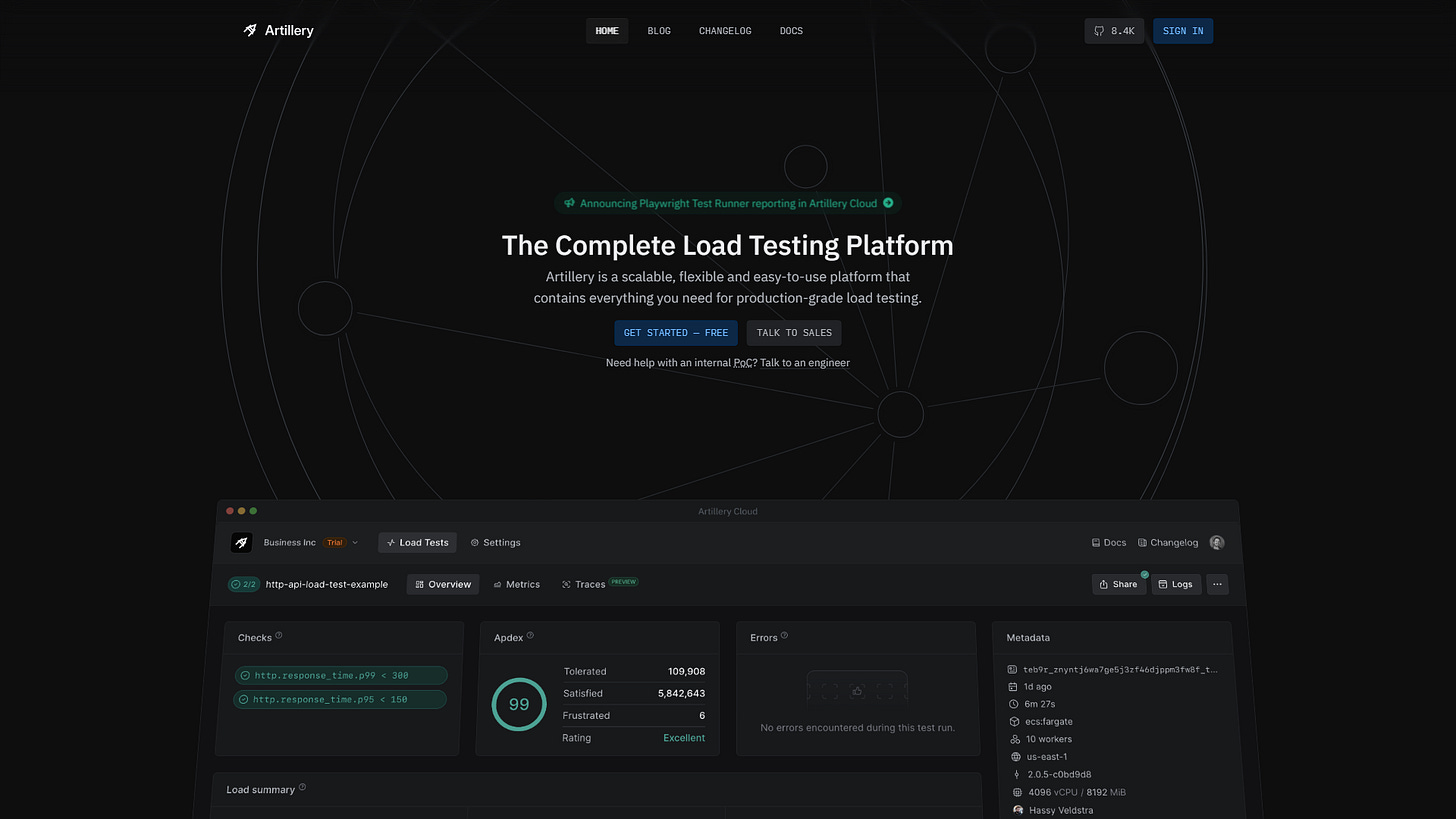Click the Artillery Cloud app logo icon
1456x819 pixels.
(241, 543)
